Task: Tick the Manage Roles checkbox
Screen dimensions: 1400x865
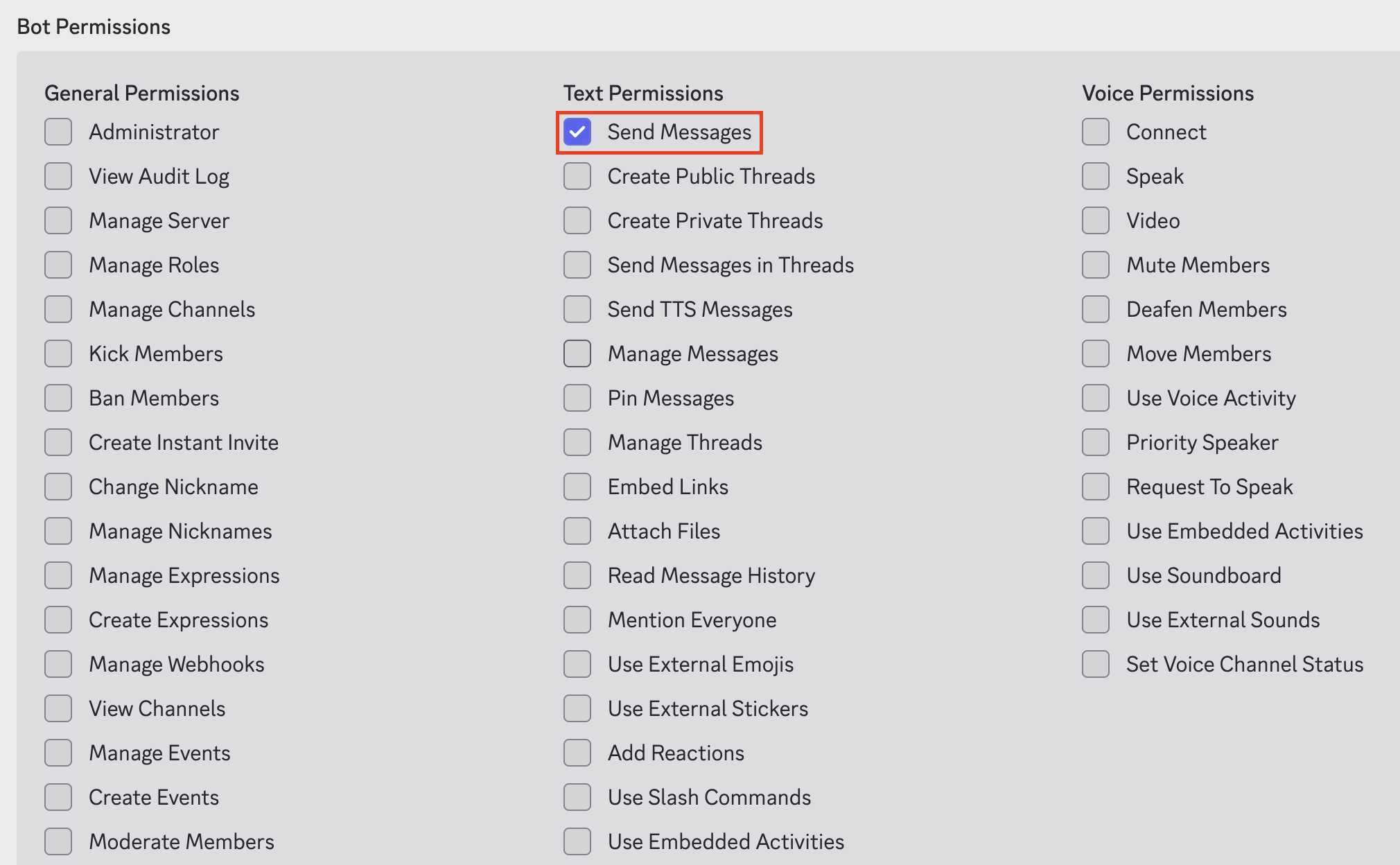Action: pyautogui.click(x=58, y=265)
